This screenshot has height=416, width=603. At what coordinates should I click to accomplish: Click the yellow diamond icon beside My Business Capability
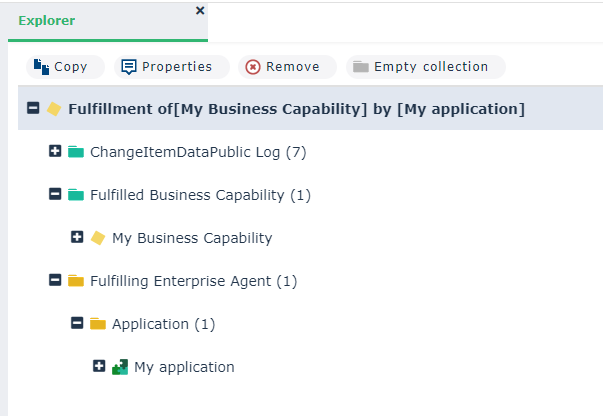point(98,238)
